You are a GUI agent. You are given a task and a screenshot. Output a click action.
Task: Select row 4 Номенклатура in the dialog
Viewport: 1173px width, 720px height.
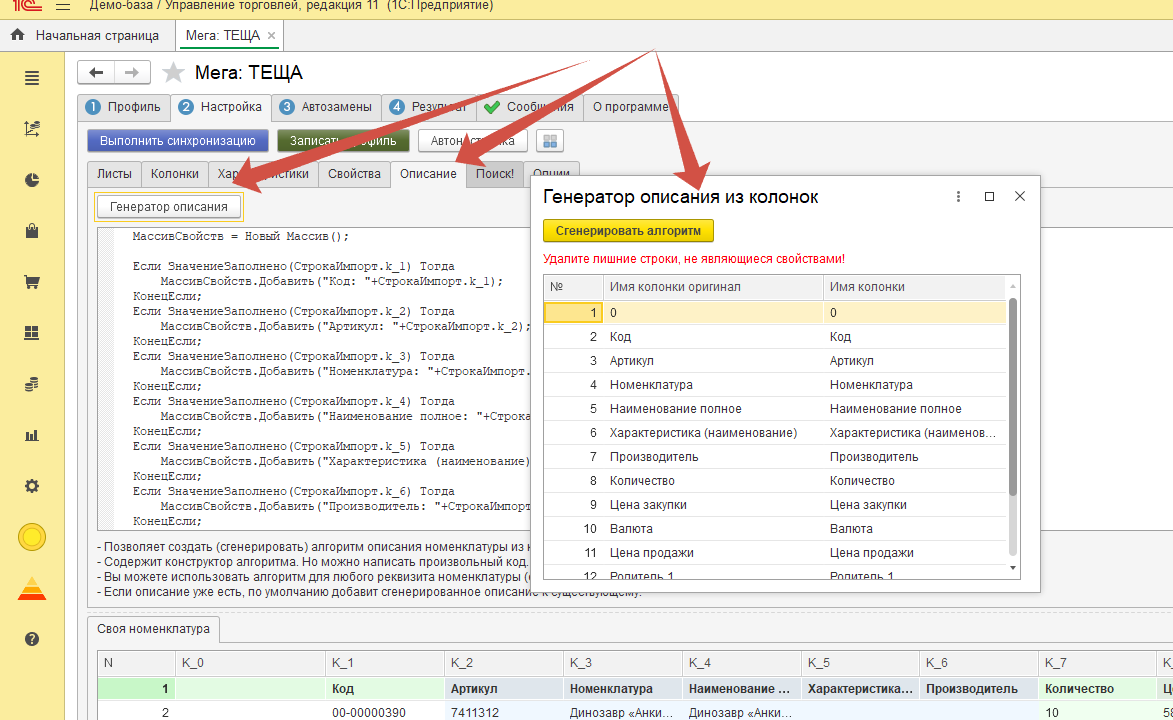[775, 385]
